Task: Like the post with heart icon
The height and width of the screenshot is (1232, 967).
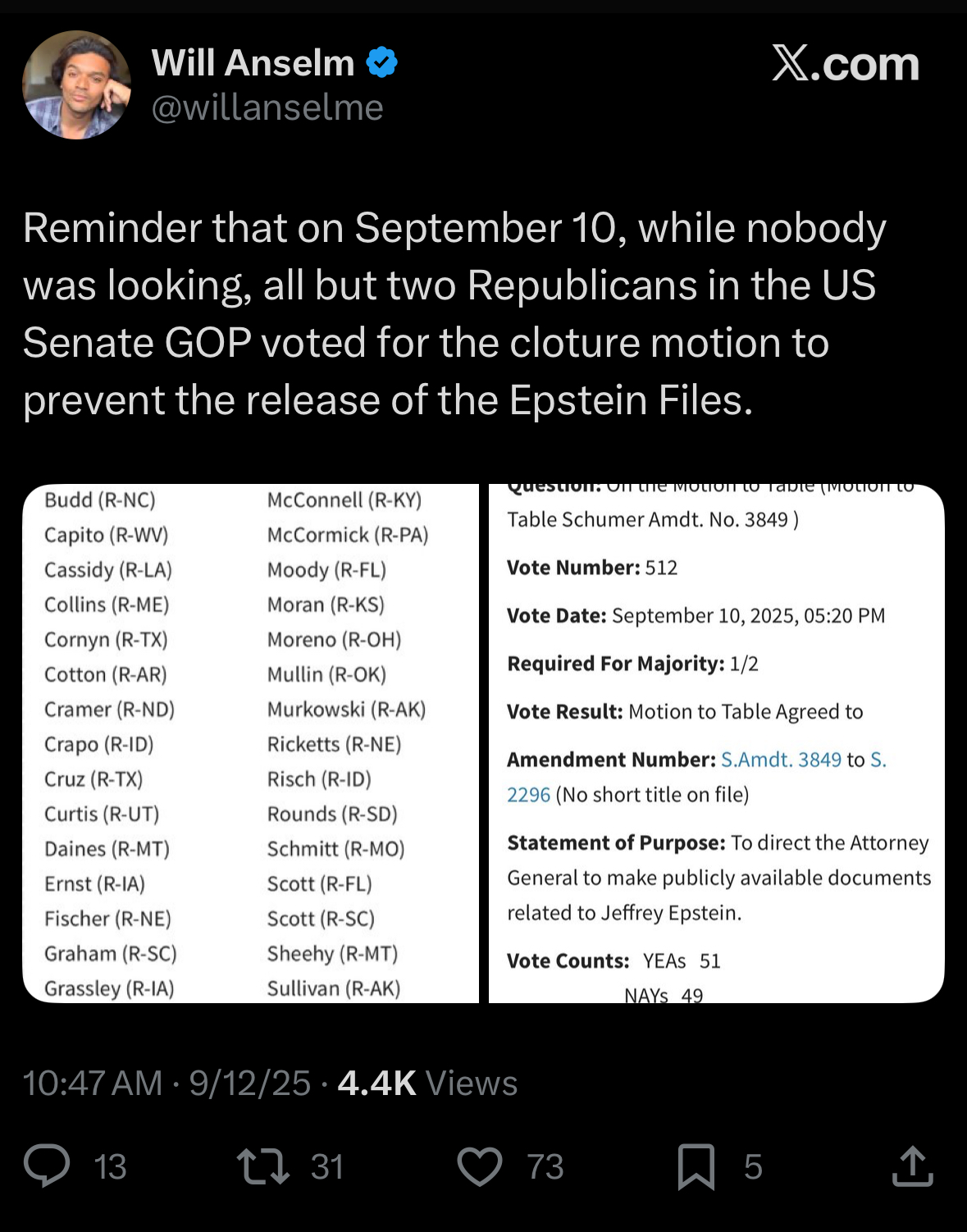Action: (480, 1166)
